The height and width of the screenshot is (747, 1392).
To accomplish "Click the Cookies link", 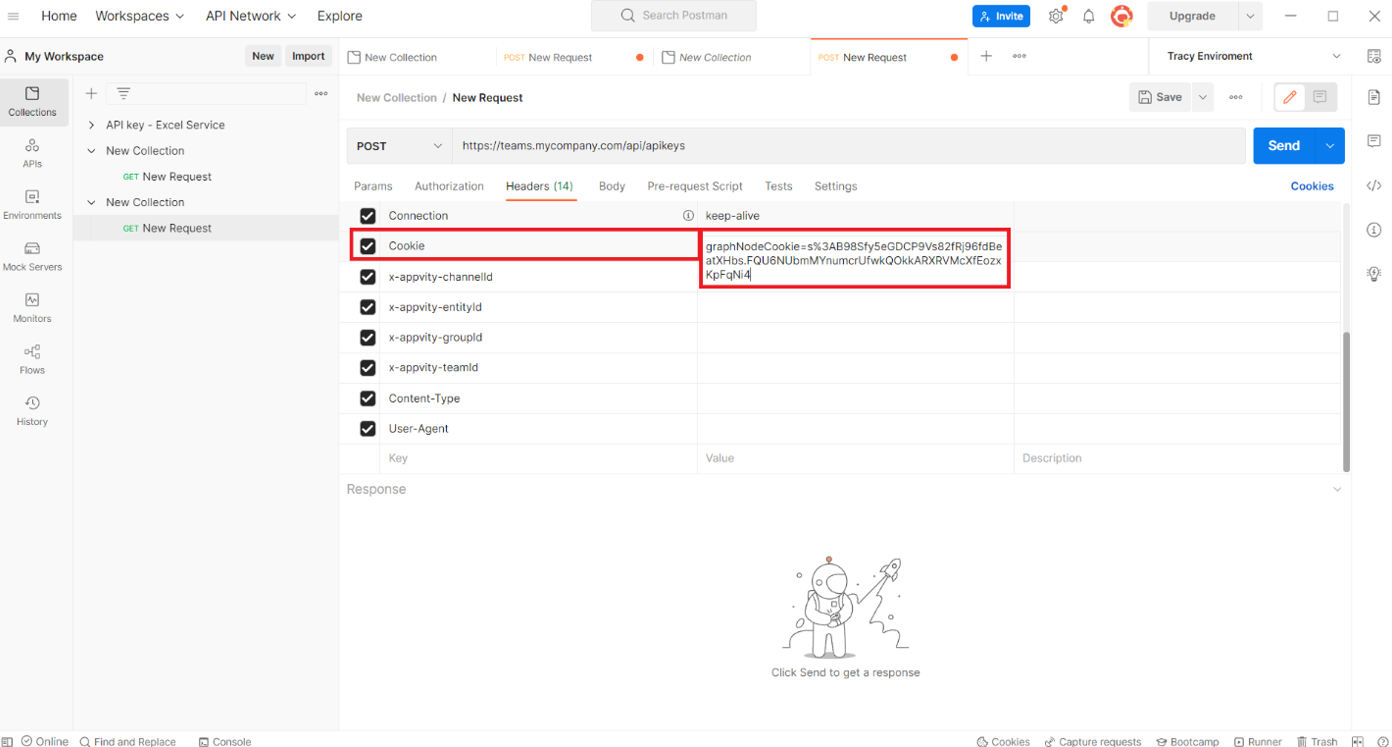I will tap(1311, 186).
